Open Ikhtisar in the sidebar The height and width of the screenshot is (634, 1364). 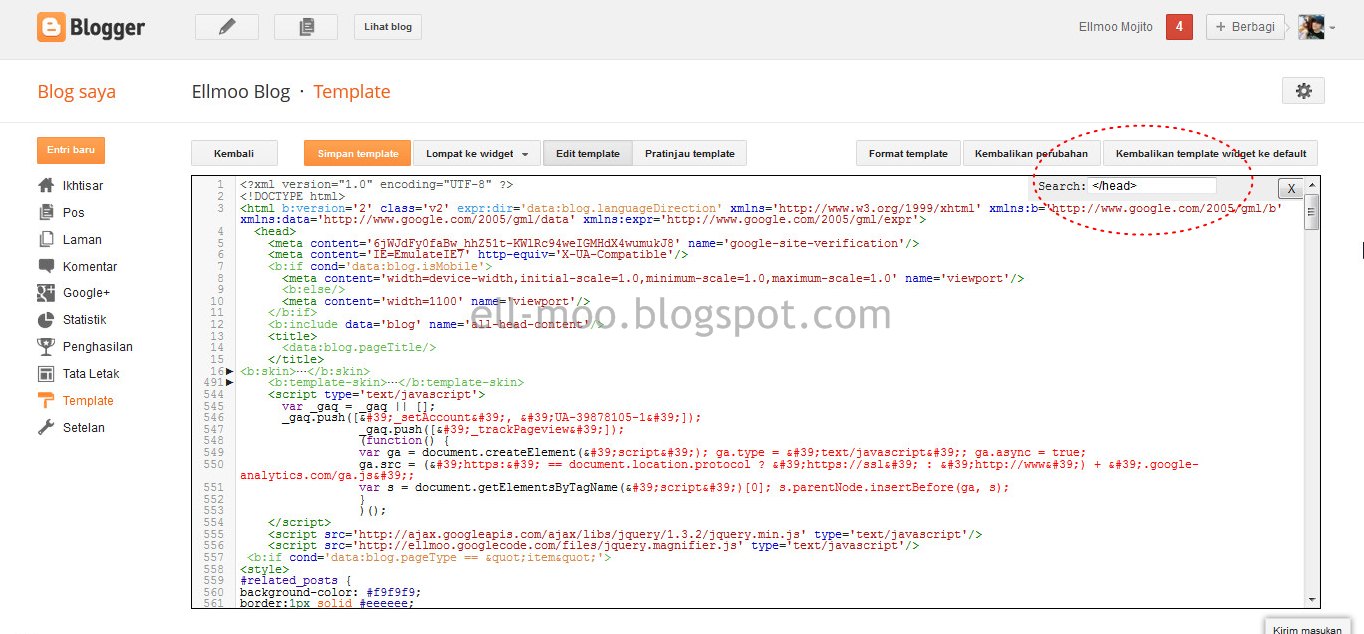coord(83,186)
